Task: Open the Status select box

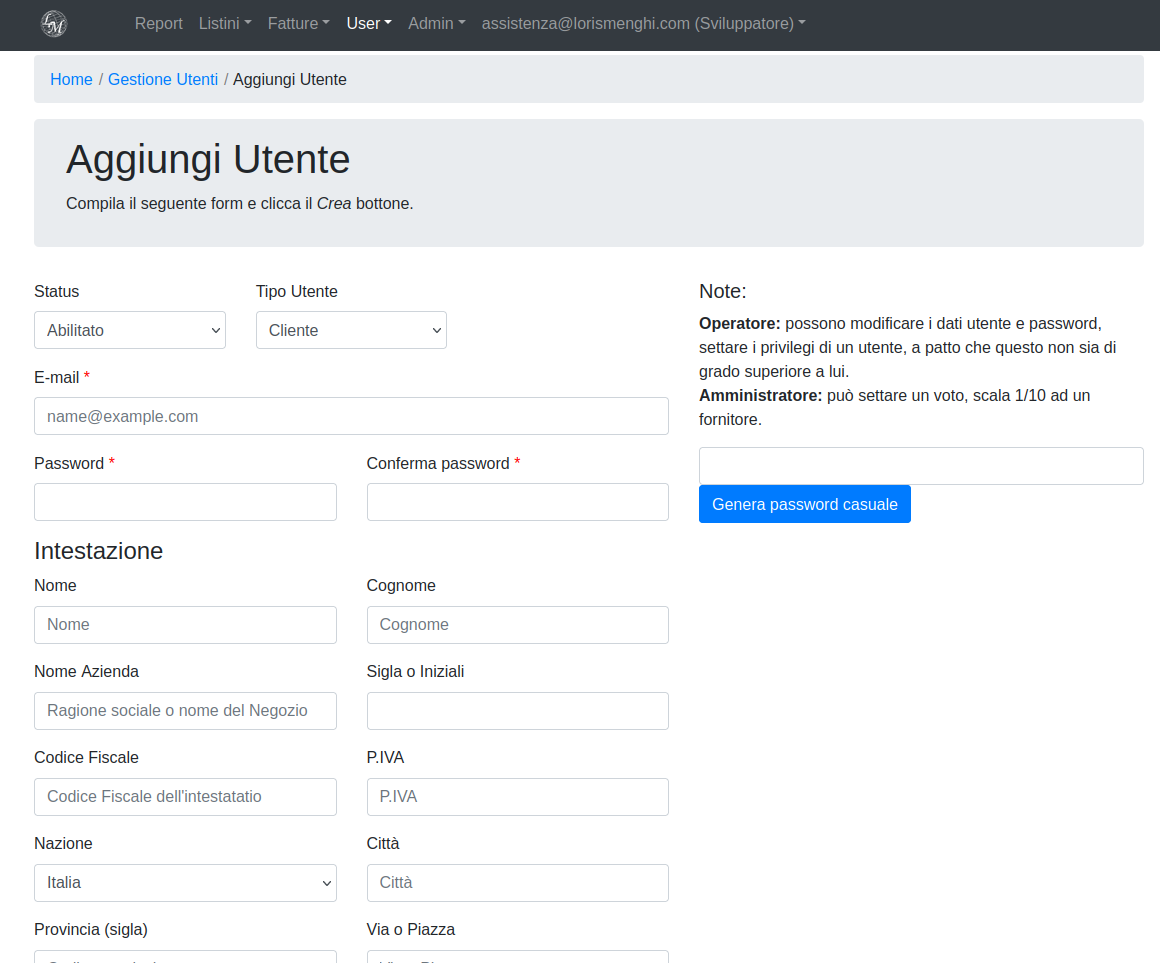Action: coord(130,330)
